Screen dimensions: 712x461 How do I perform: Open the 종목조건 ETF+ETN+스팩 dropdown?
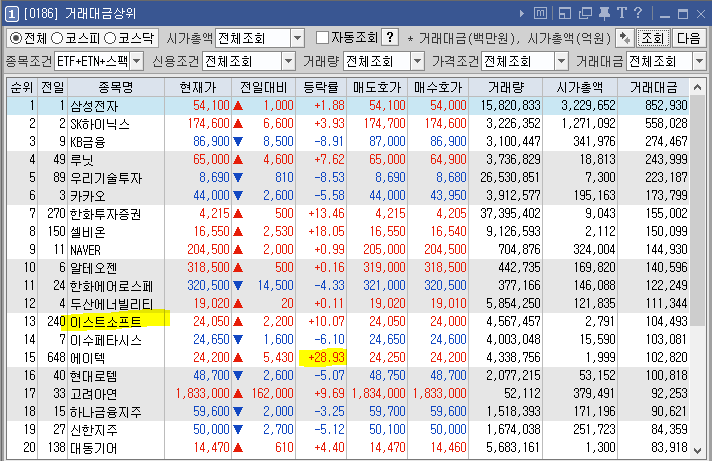point(137,61)
